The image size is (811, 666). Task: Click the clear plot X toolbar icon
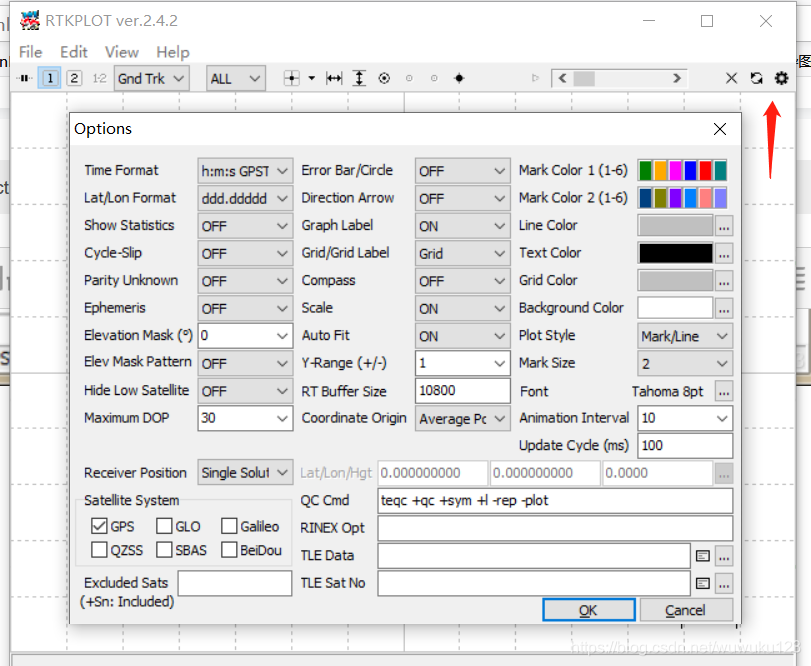point(732,78)
